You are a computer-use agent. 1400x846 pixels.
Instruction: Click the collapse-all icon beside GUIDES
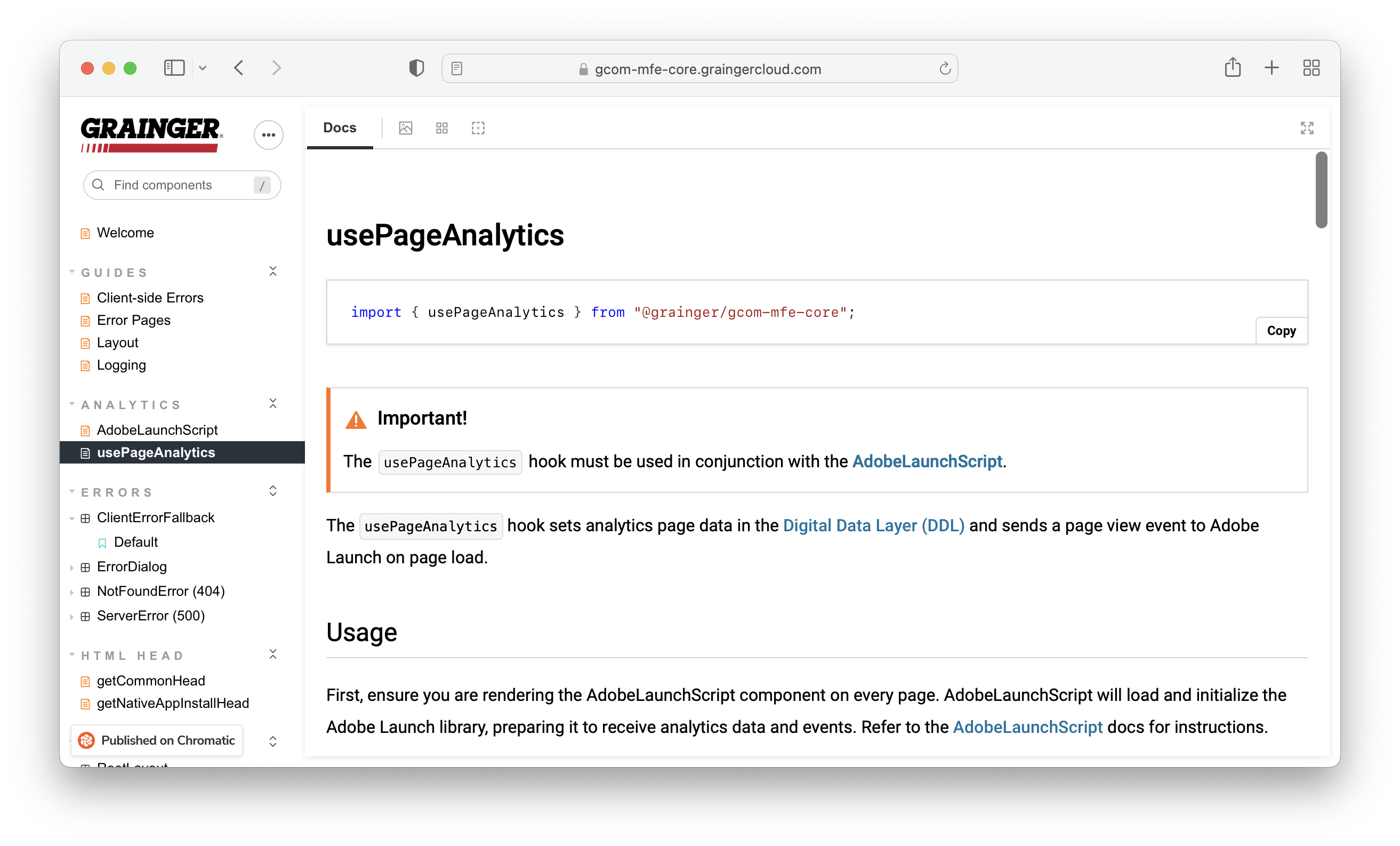pyautogui.click(x=273, y=271)
